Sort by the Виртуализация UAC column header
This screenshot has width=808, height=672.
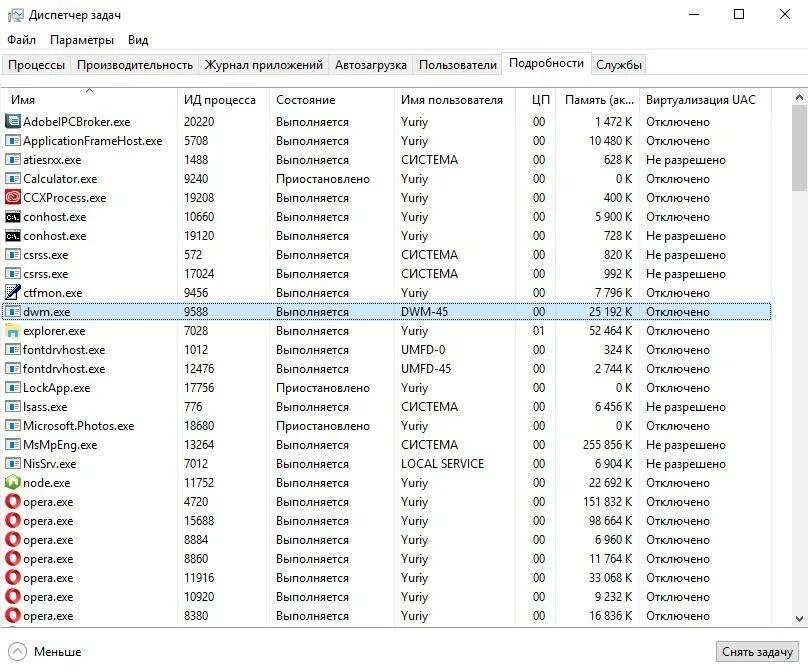point(705,99)
